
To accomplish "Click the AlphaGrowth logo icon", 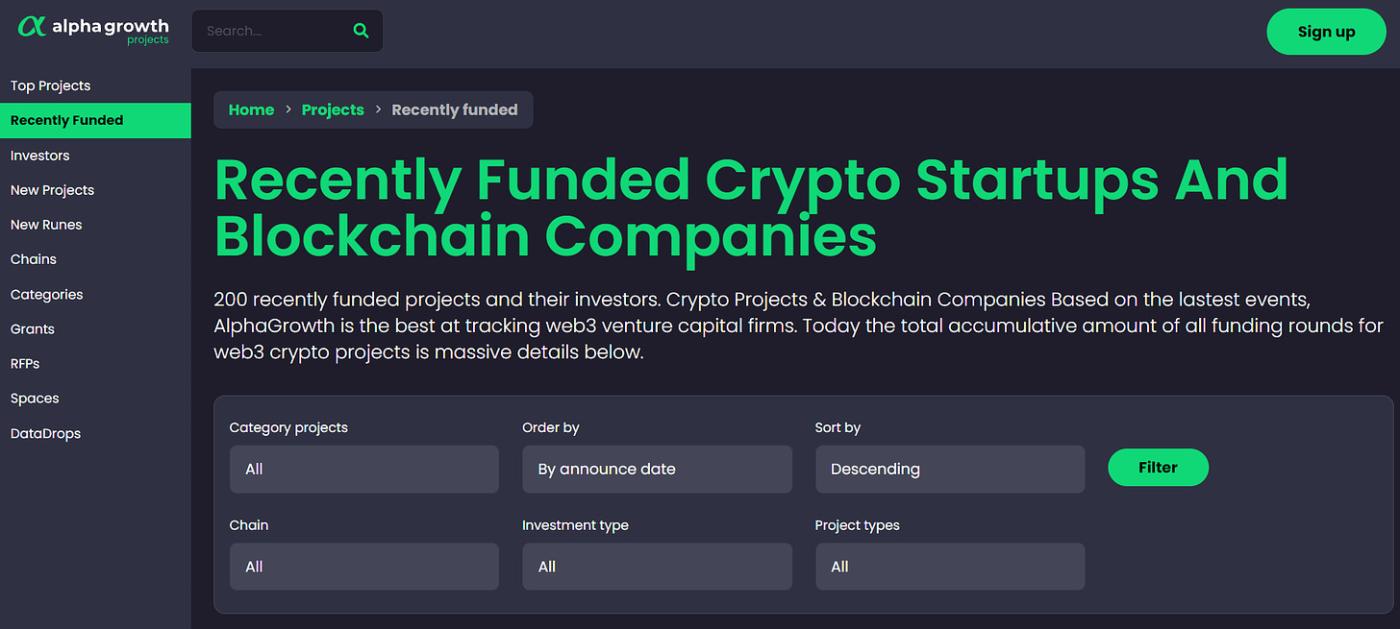I will coord(32,27).
